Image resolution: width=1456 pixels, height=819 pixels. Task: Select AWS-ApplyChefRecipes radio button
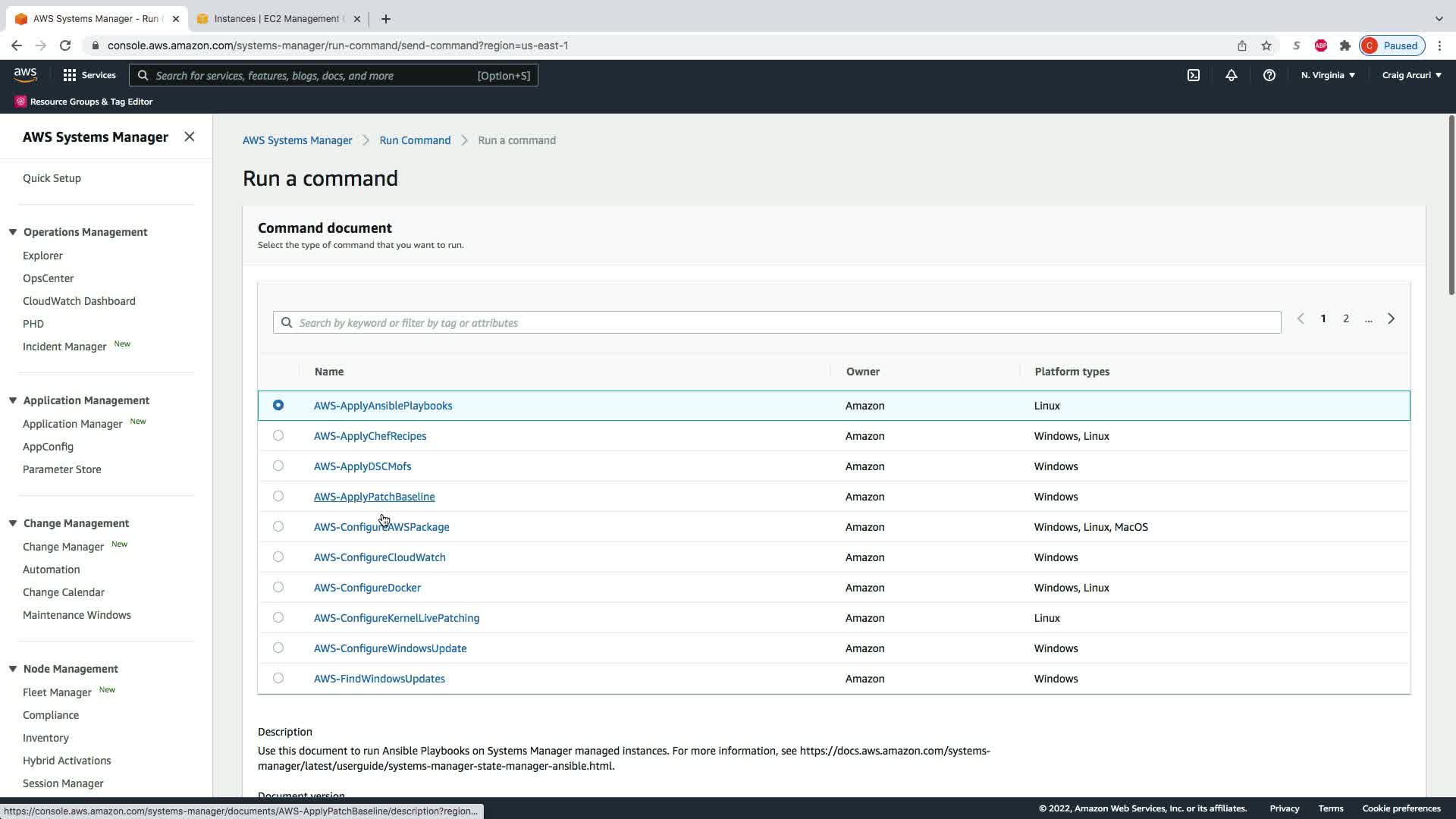pyautogui.click(x=278, y=435)
